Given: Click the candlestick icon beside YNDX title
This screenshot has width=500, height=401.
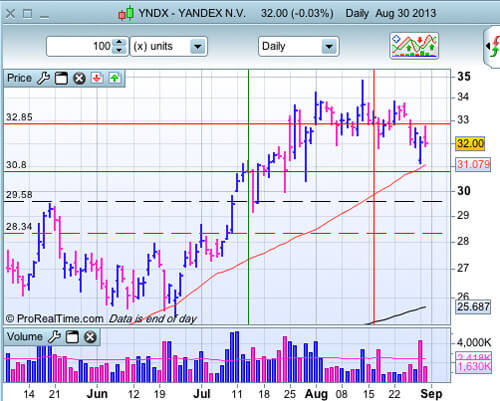Looking at the screenshot, I should click(x=126, y=14).
